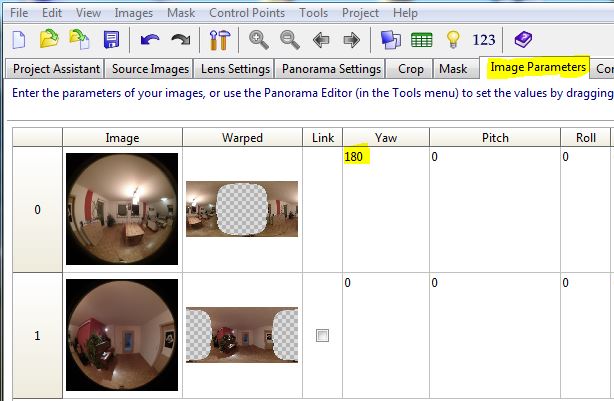Image resolution: width=614 pixels, height=401 pixels.
Task: Open the hammer tools options icon
Action: (x=220, y=40)
